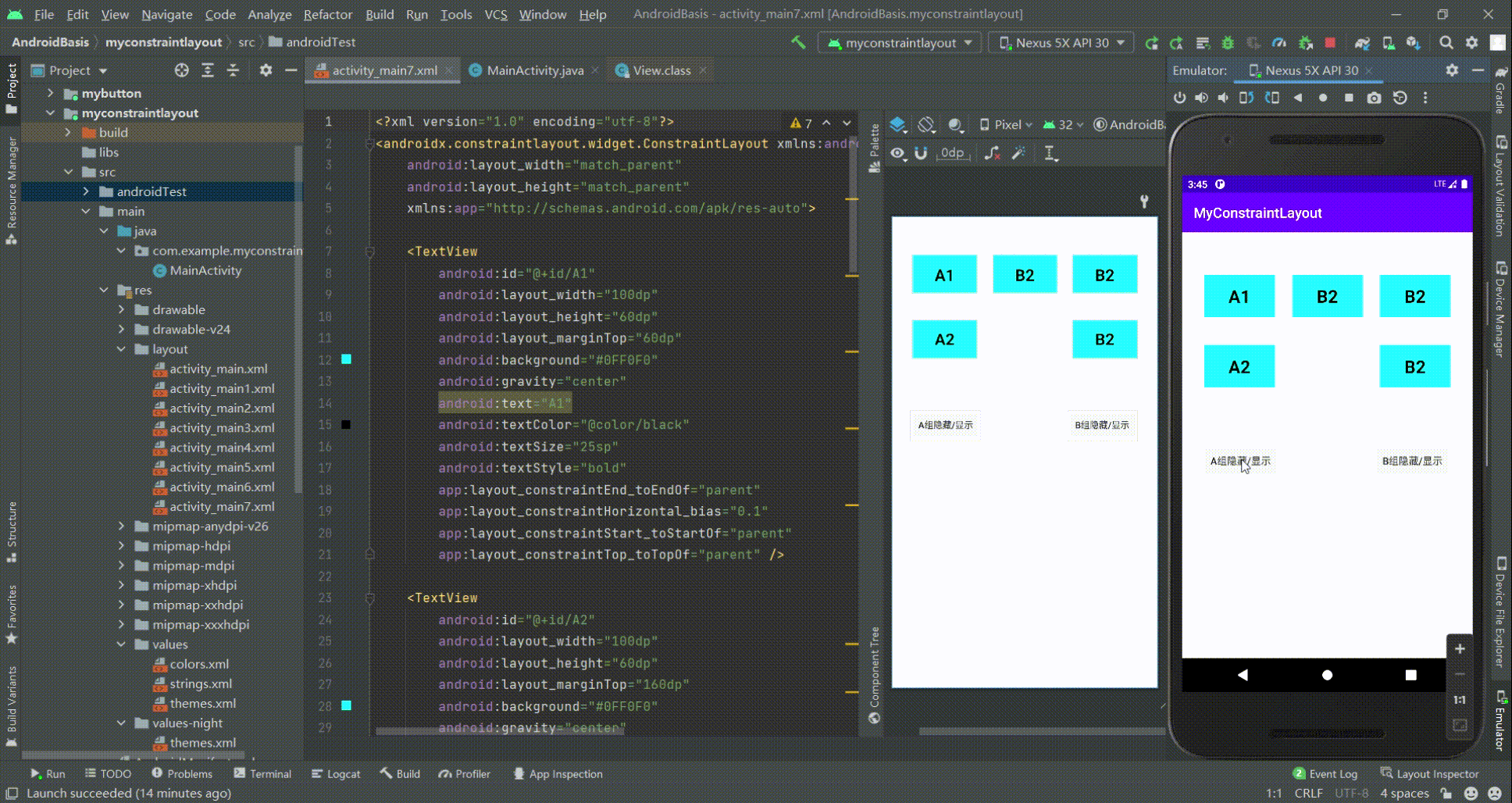Image resolution: width=1512 pixels, height=803 pixels.
Task: Take emulator screenshot camera icon
Action: pyautogui.click(x=1375, y=98)
